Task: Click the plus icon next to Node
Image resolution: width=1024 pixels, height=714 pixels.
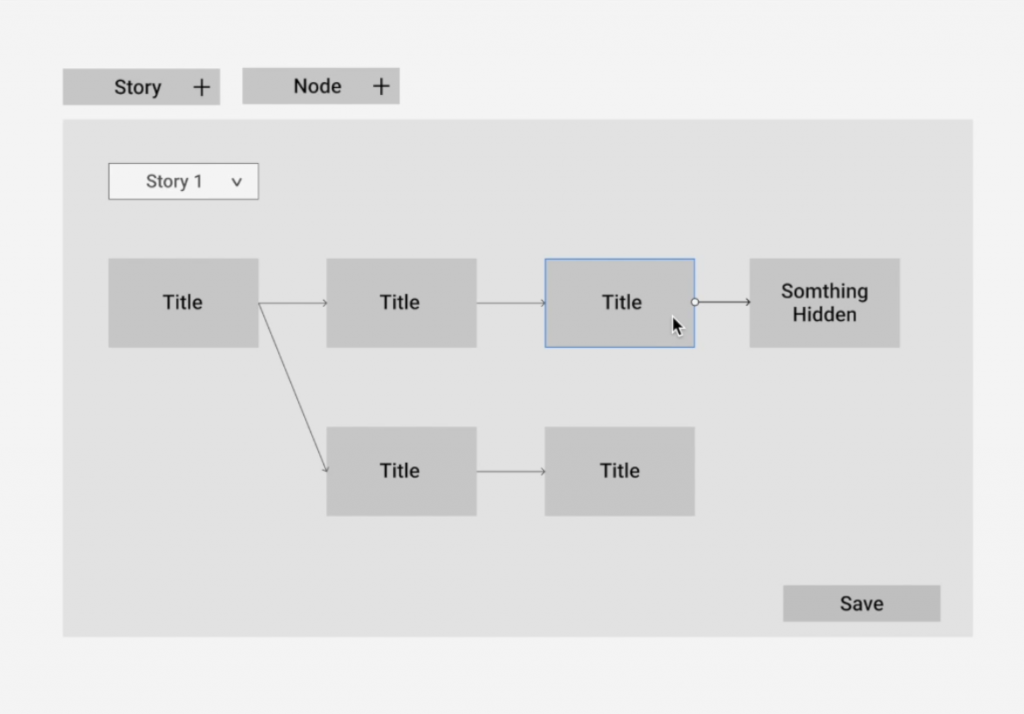Action: [381, 86]
